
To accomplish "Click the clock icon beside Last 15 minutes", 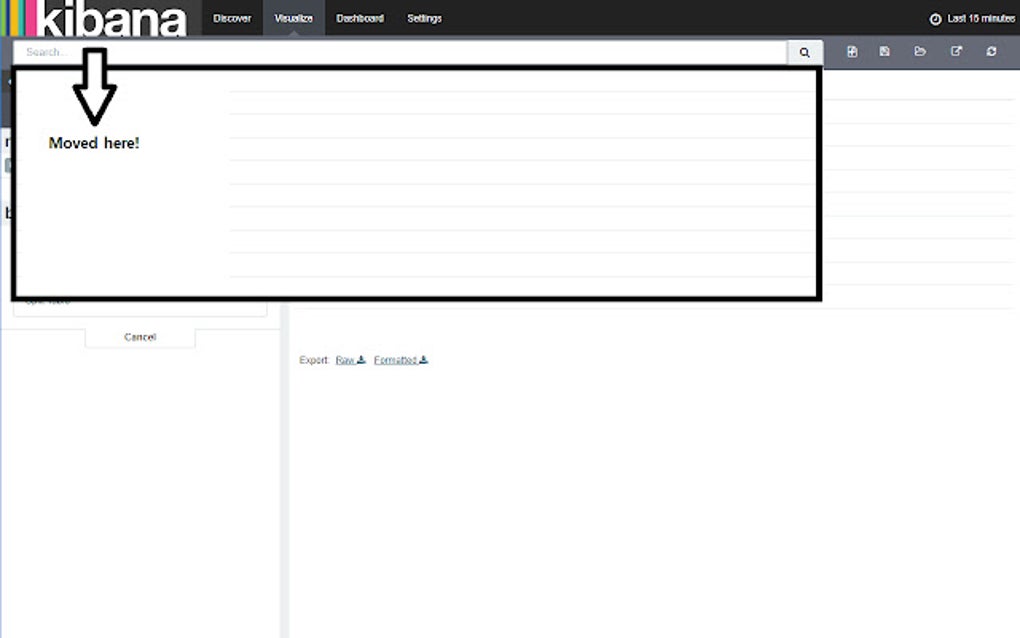I will click(x=935, y=17).
